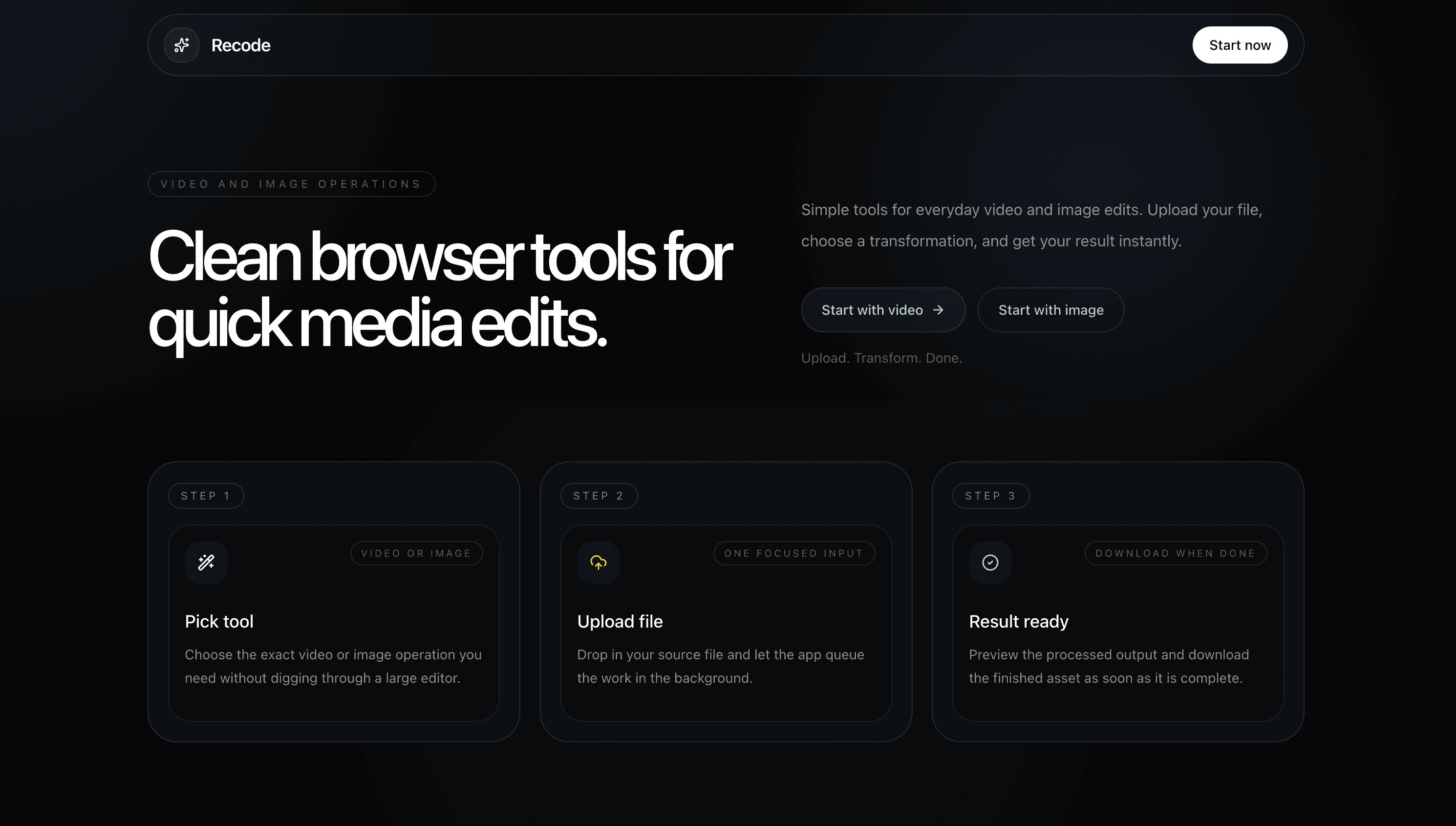The width and height of the screenshot is (1456, 826).
Task: Click the cloud upload icon
Action: click(x=598, y=562)
